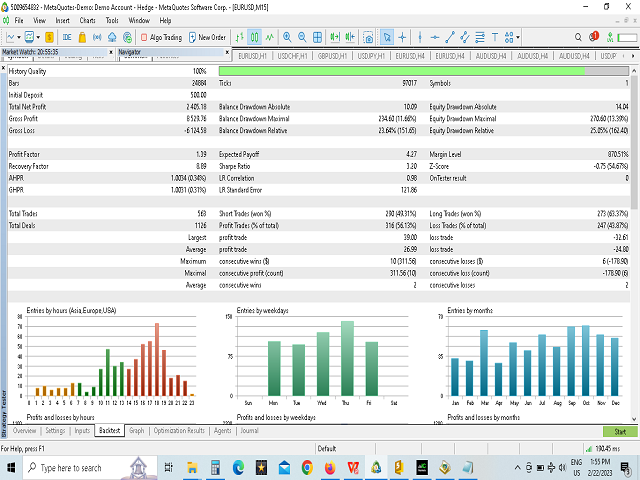Image resolution: width=640 pixels, height=480 pixels.
Task: Close the Market Watch panel
Action: [x=111, y=52]
